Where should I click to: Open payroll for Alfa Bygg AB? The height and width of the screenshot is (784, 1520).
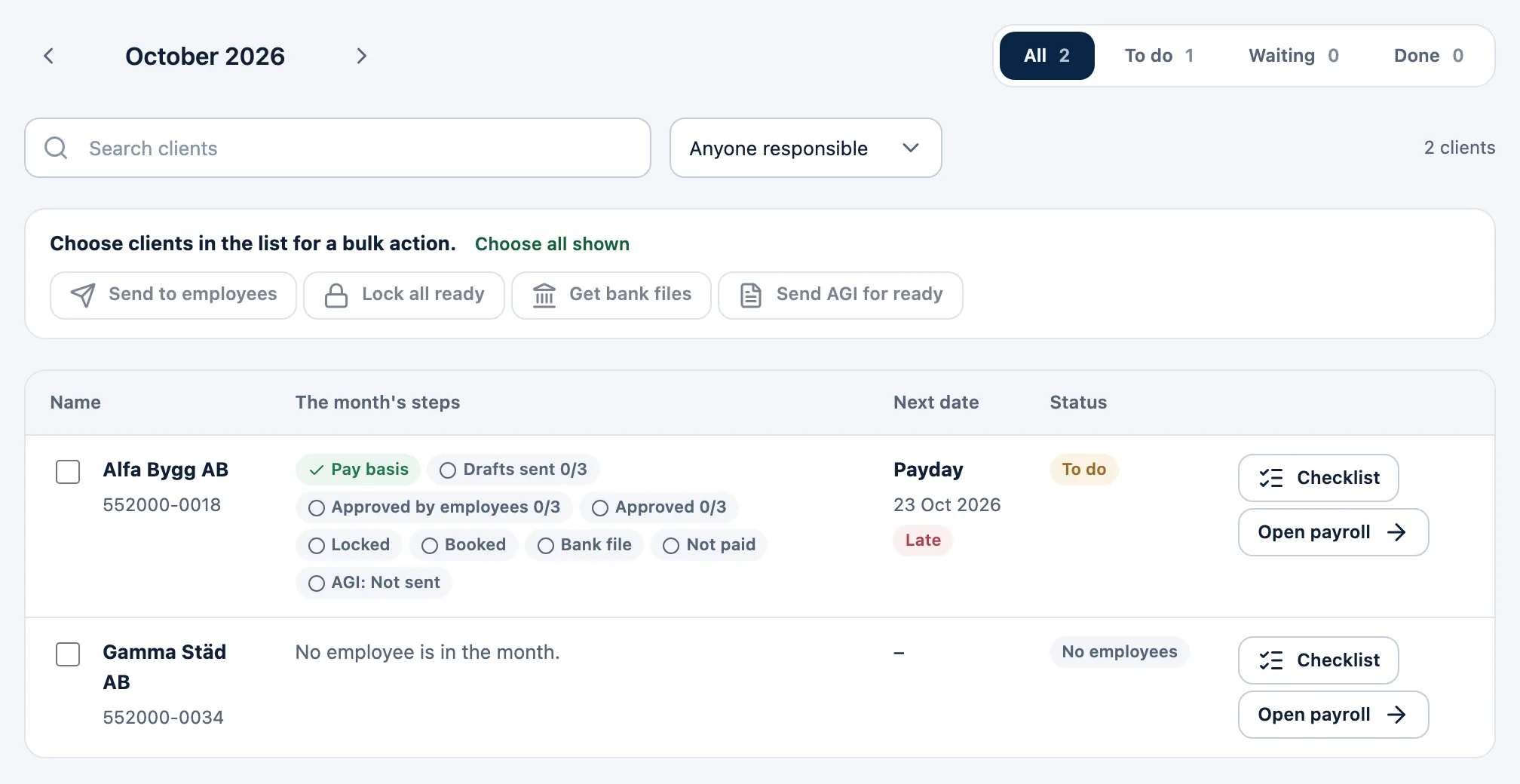click(1334, 532)
